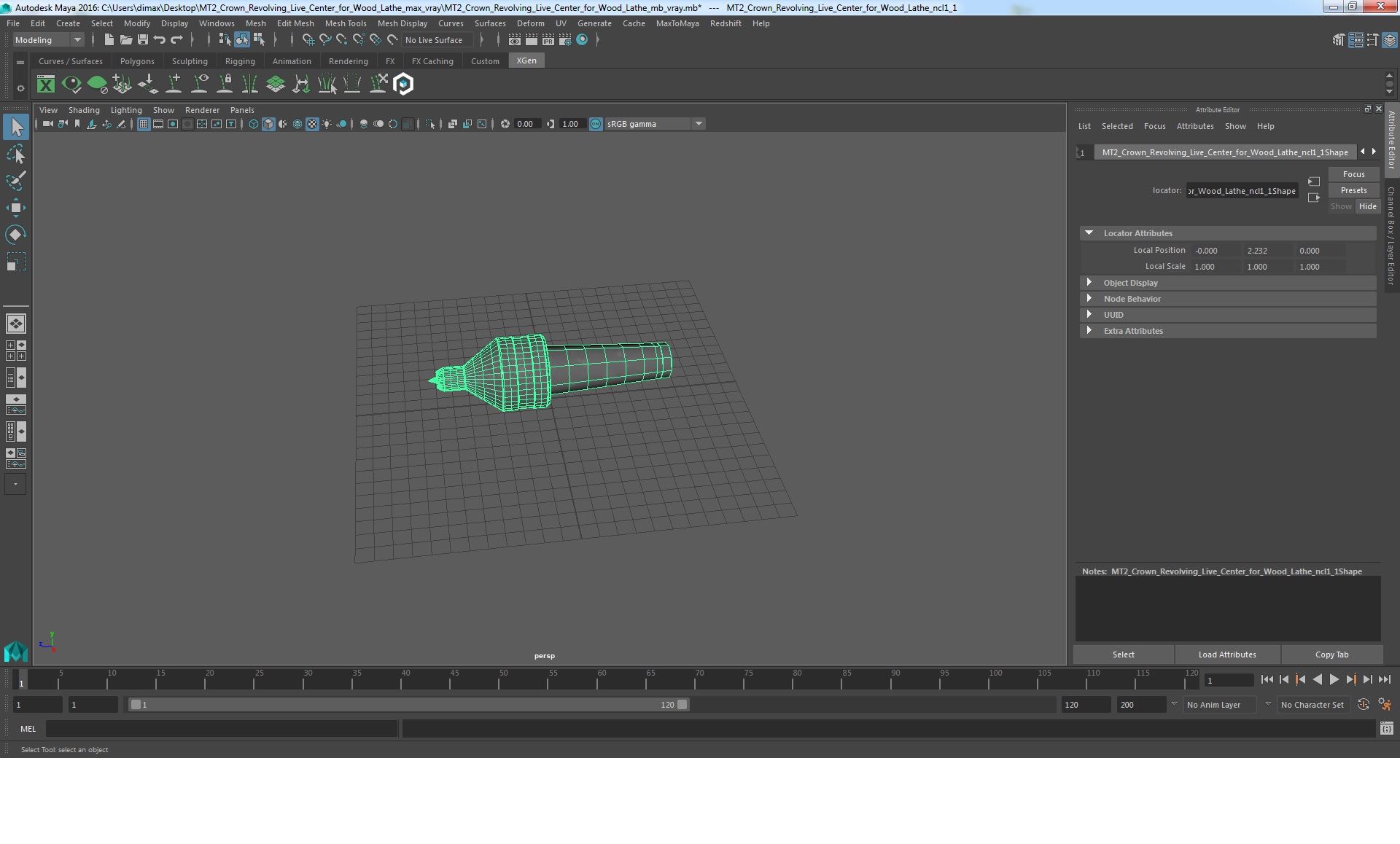
Task: Click the Presets button
Action: click(x=1353, y=190)
